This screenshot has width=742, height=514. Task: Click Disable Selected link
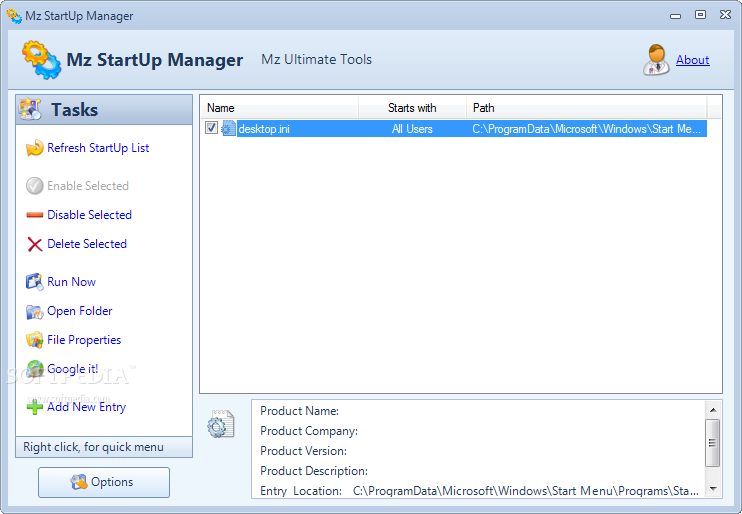(x=89, y=215)
